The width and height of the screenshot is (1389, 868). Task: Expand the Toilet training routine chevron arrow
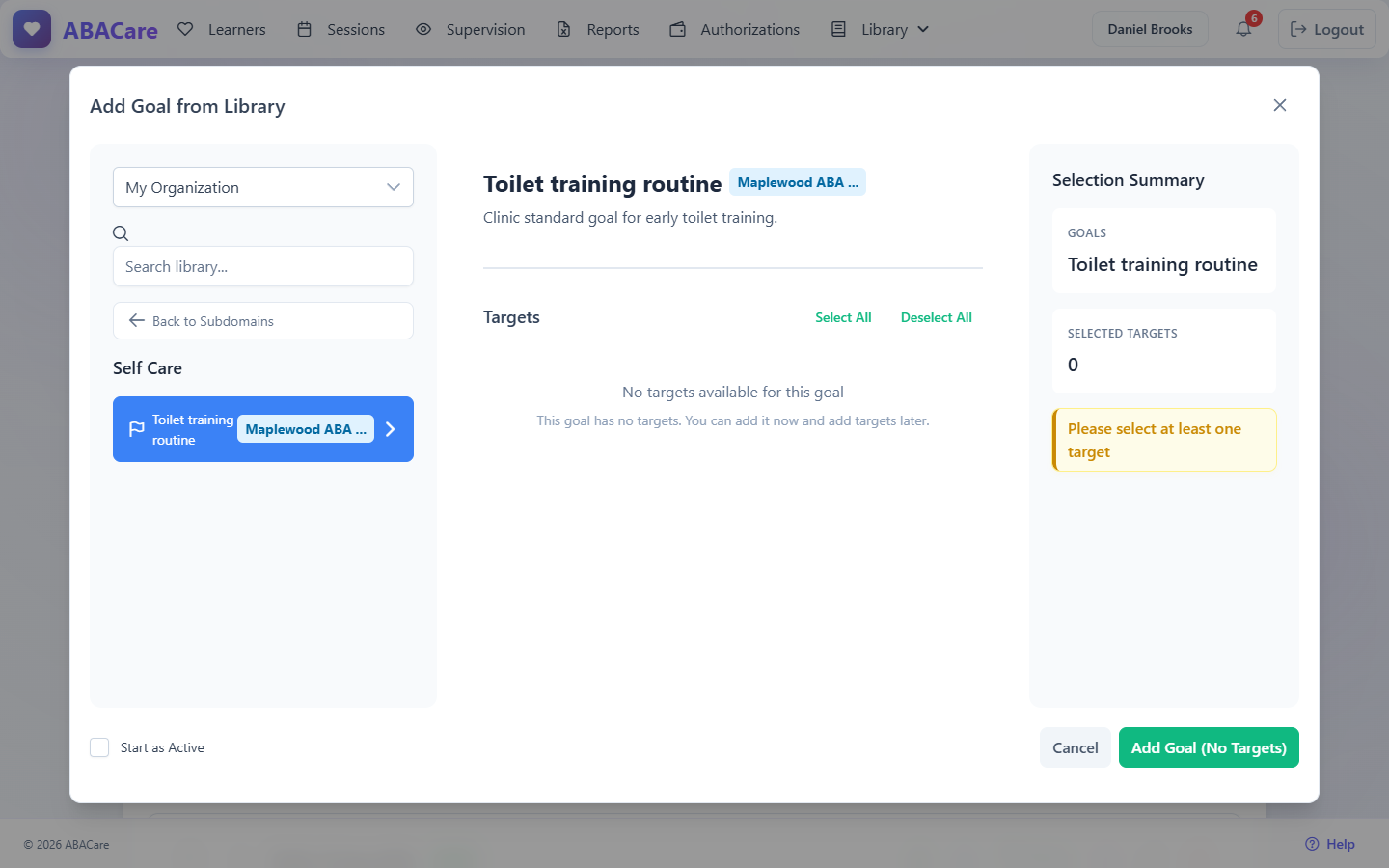click(x=391, y=429)
